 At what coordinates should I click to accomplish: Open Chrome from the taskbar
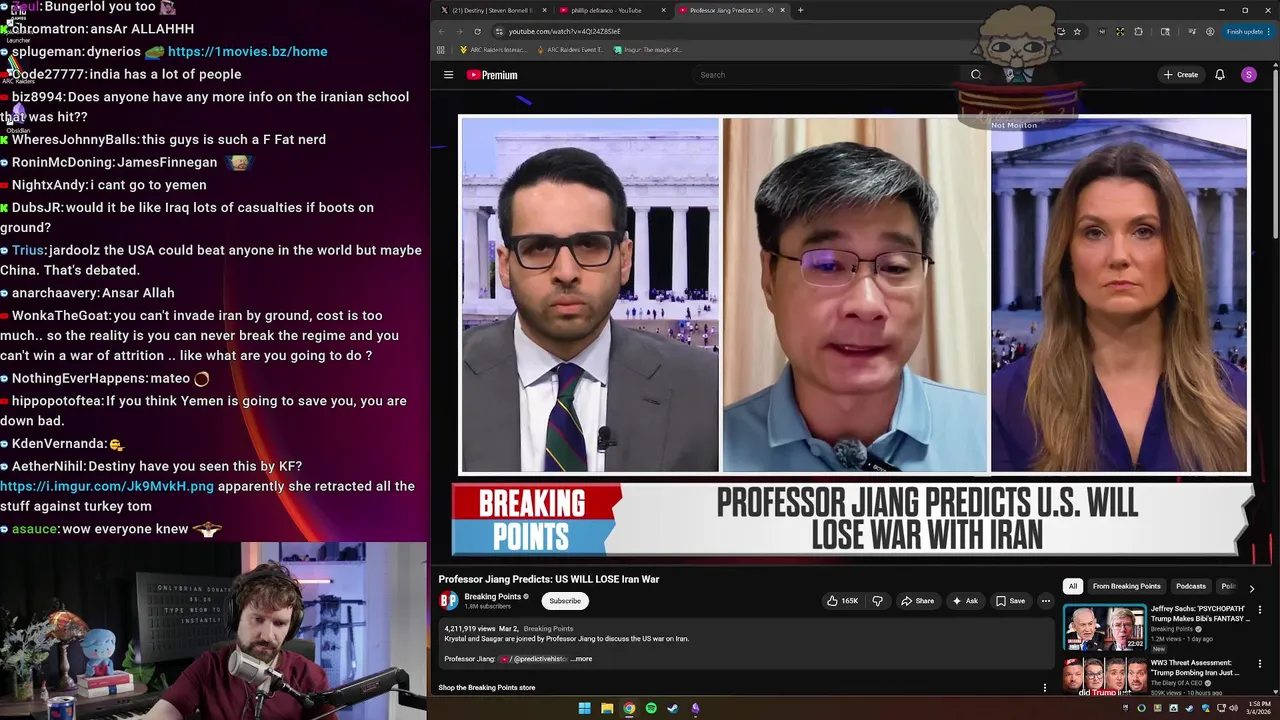[629, 708]
